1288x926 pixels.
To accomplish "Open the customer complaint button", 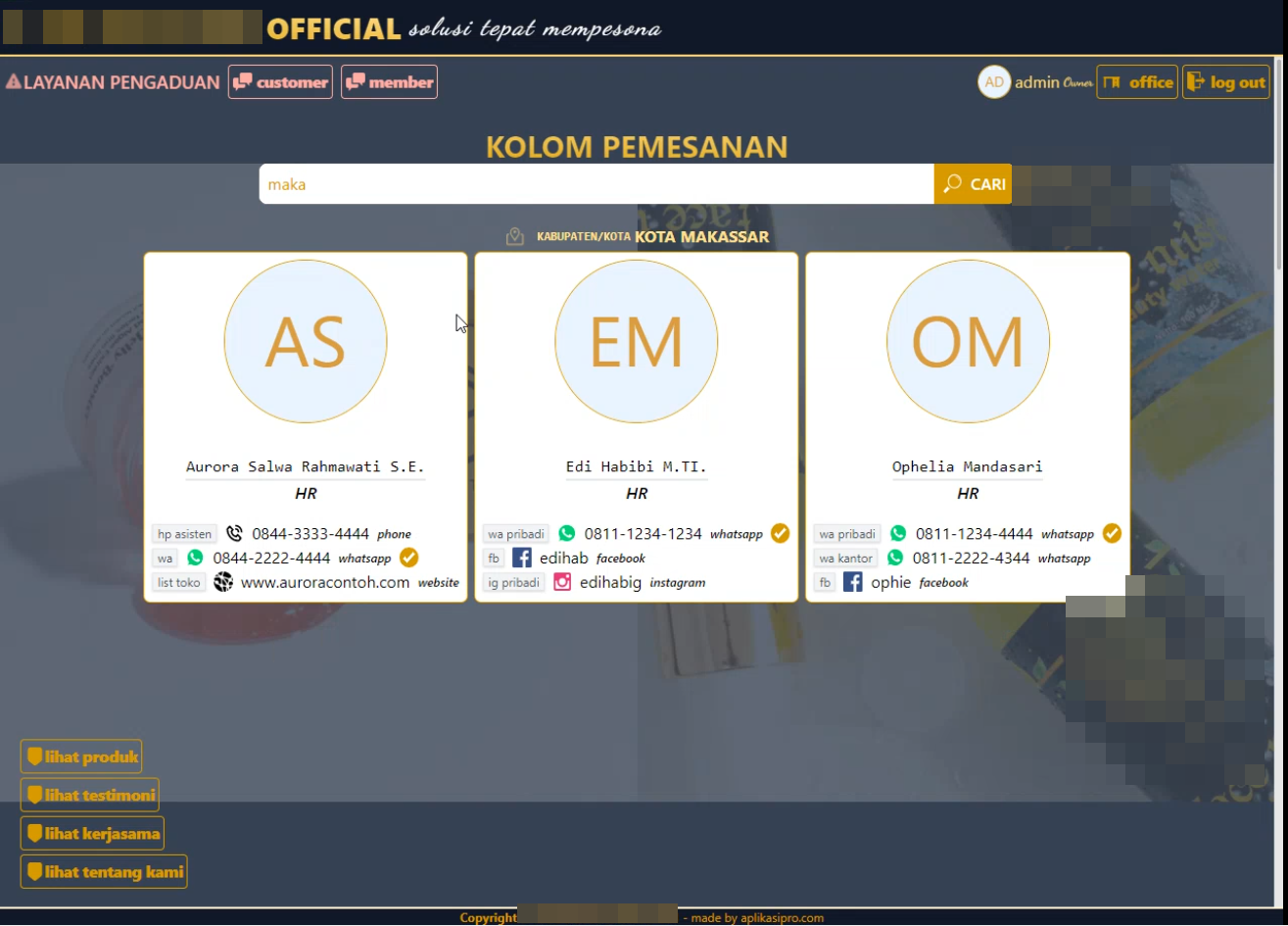I will (x=280, y=82).
